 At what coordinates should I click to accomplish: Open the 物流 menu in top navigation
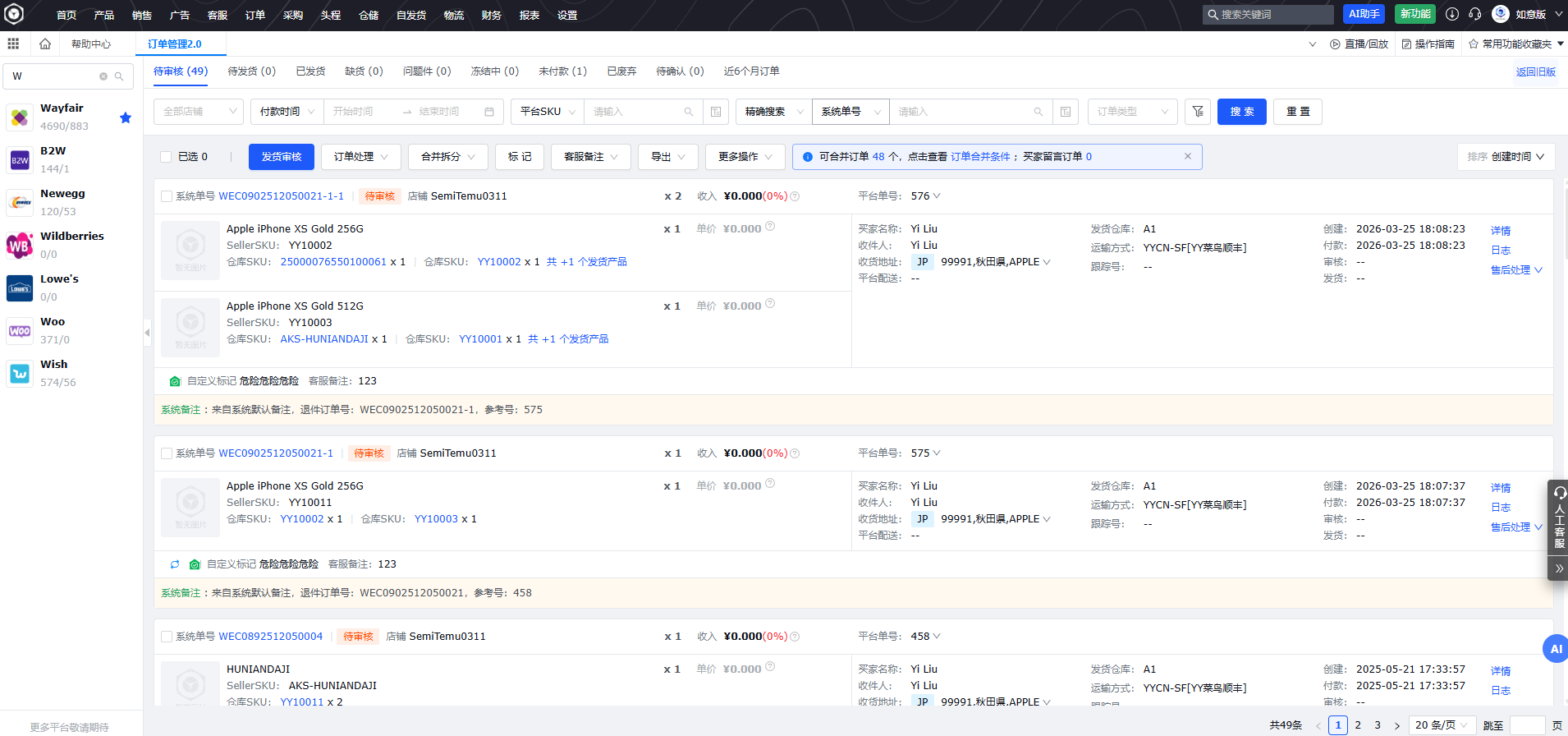453,15
